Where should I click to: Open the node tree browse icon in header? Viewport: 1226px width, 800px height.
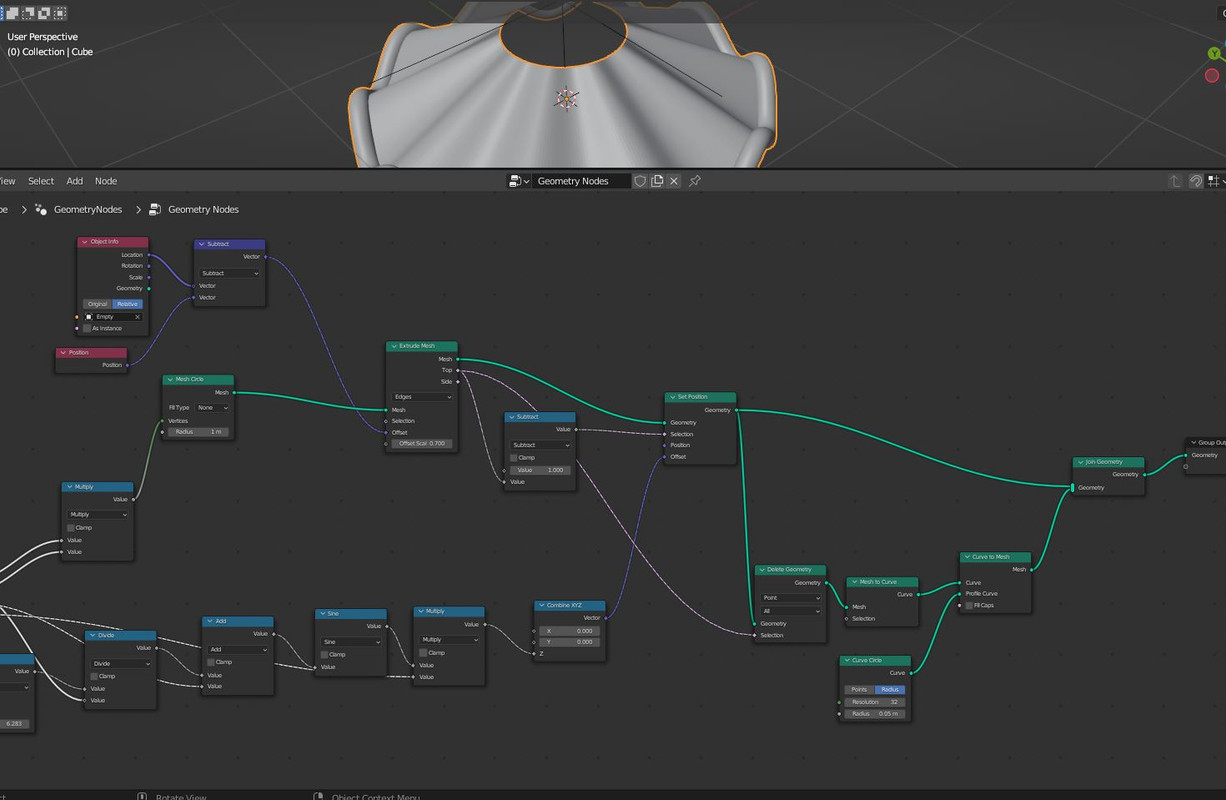518,181
